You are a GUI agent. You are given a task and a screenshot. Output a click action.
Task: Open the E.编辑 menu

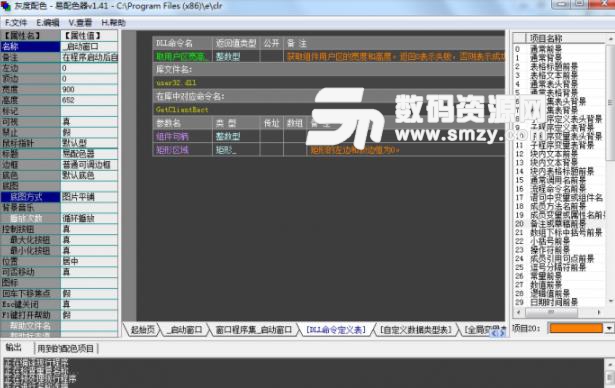[48, 23]
